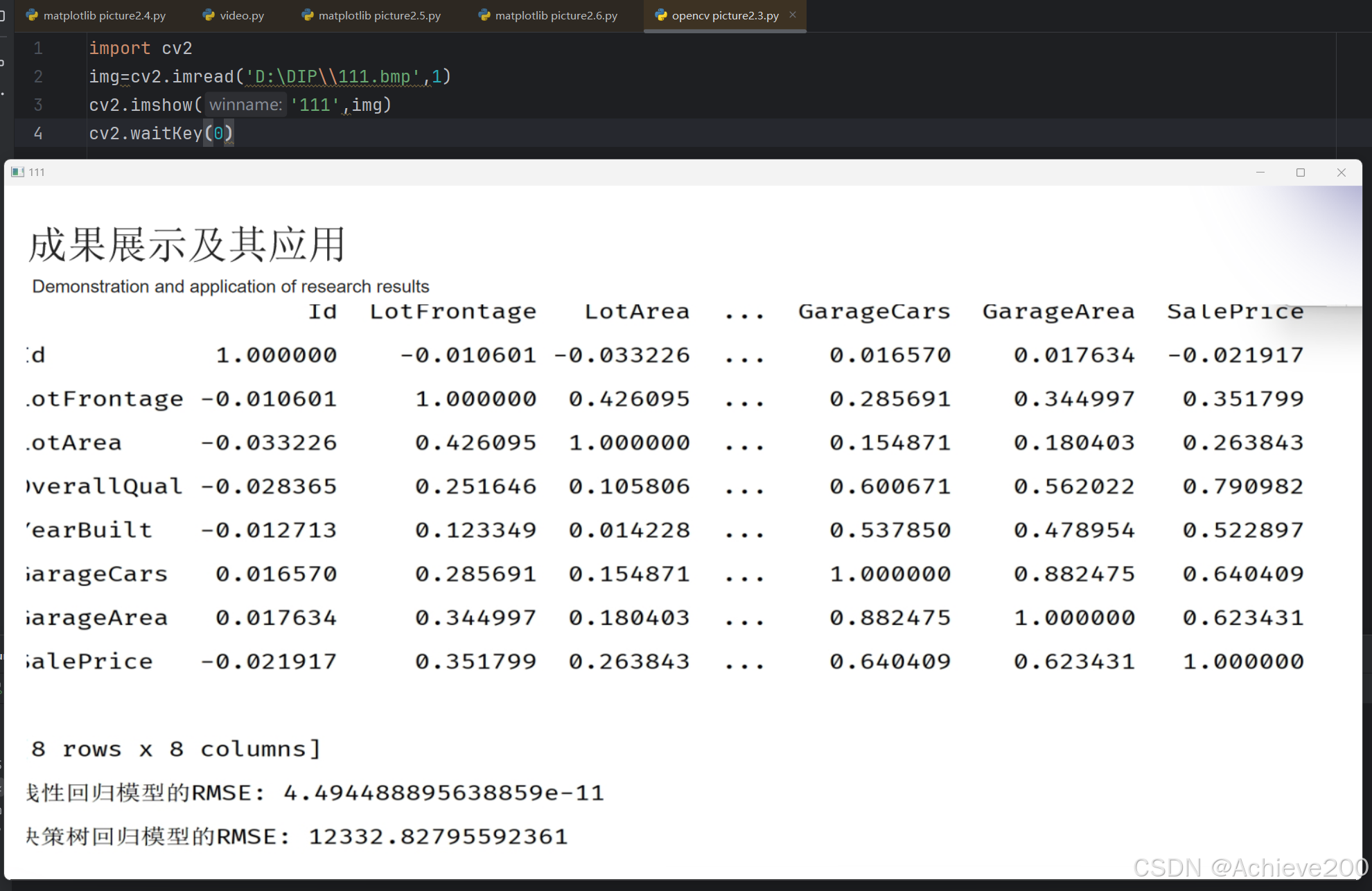1372x891 pixels.
Task: Maximize the 111 image window
Action: [1301, 173]
